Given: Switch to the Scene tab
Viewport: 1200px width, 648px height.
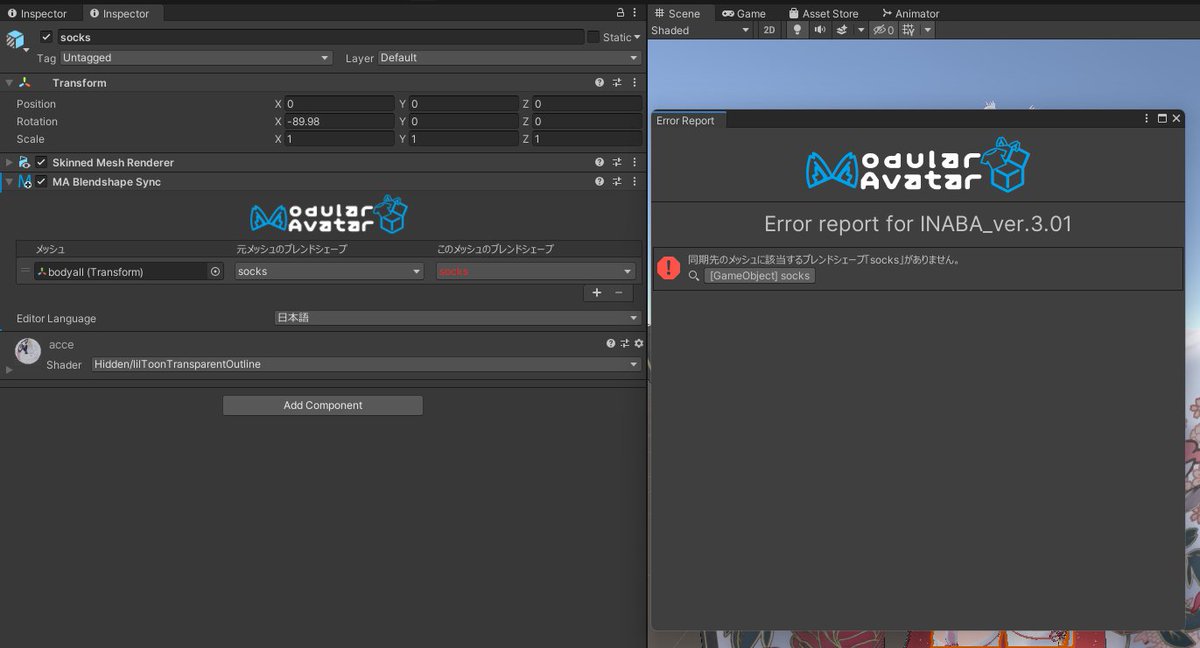Looking at the screenshot, I should pyautogui.click(x=677, y=13).
